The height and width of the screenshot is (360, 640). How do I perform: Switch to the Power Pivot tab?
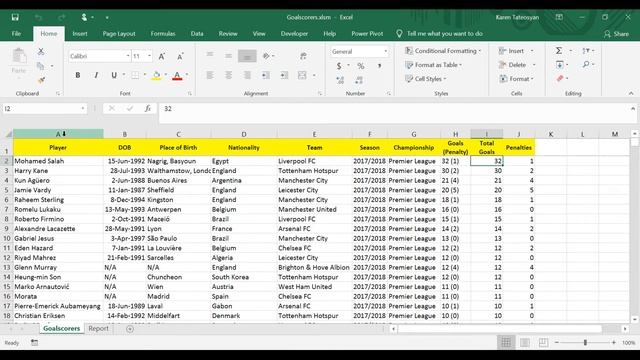pos(367,33)
